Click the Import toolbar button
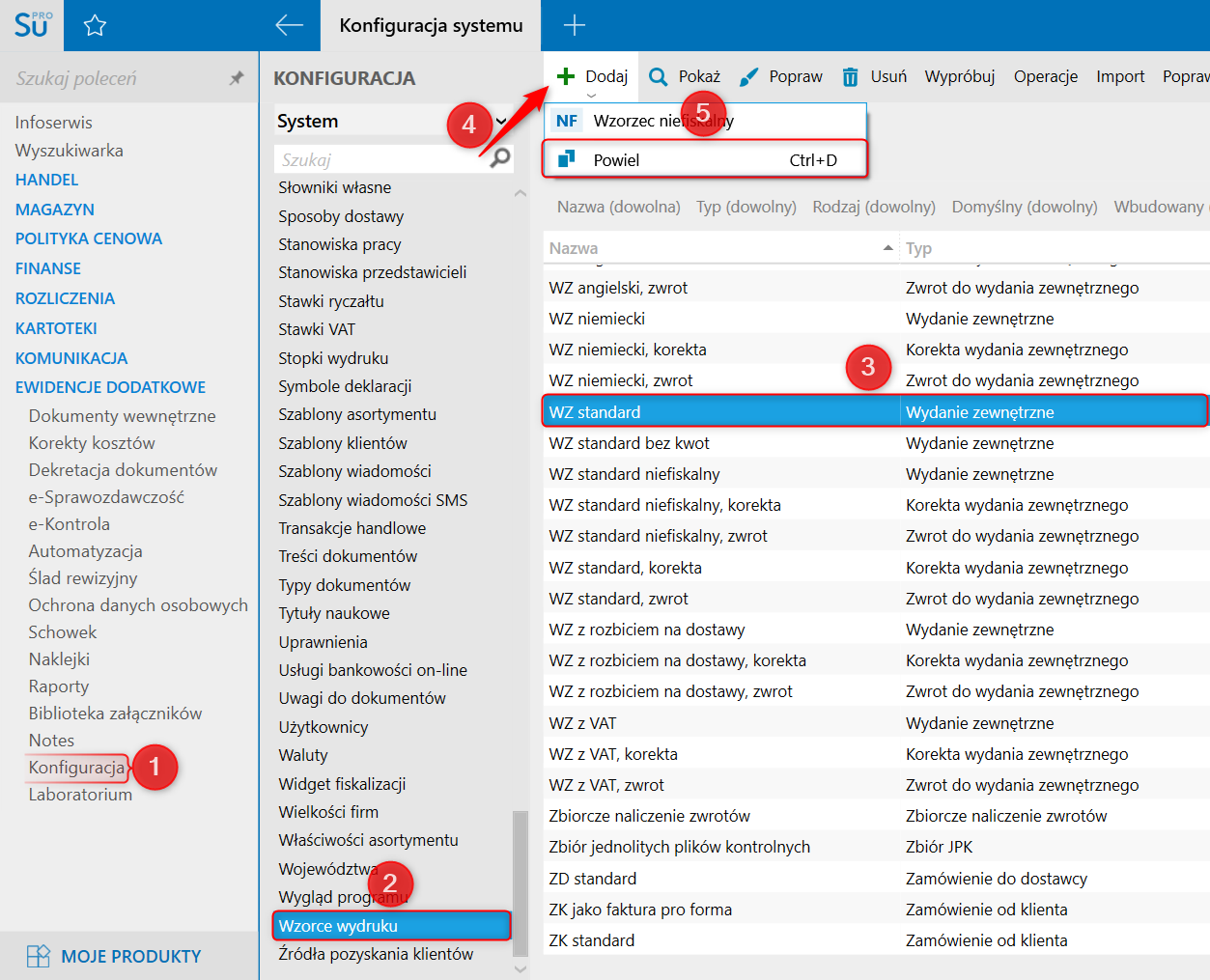This screenshot has height=980, width=1210. pos(1120,76)
